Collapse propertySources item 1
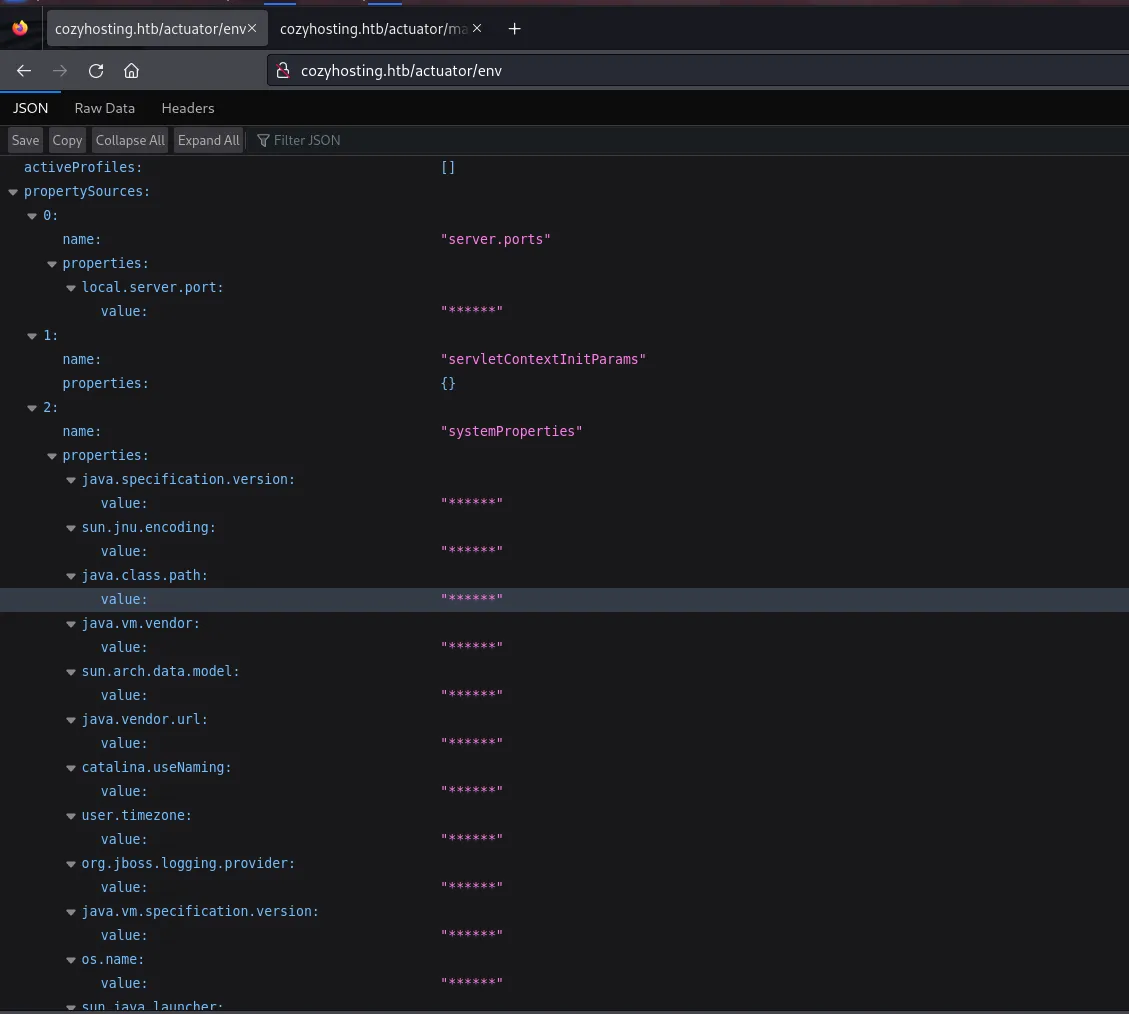The height and width of the screenshot is (1014, 1129). coord(32,336)
